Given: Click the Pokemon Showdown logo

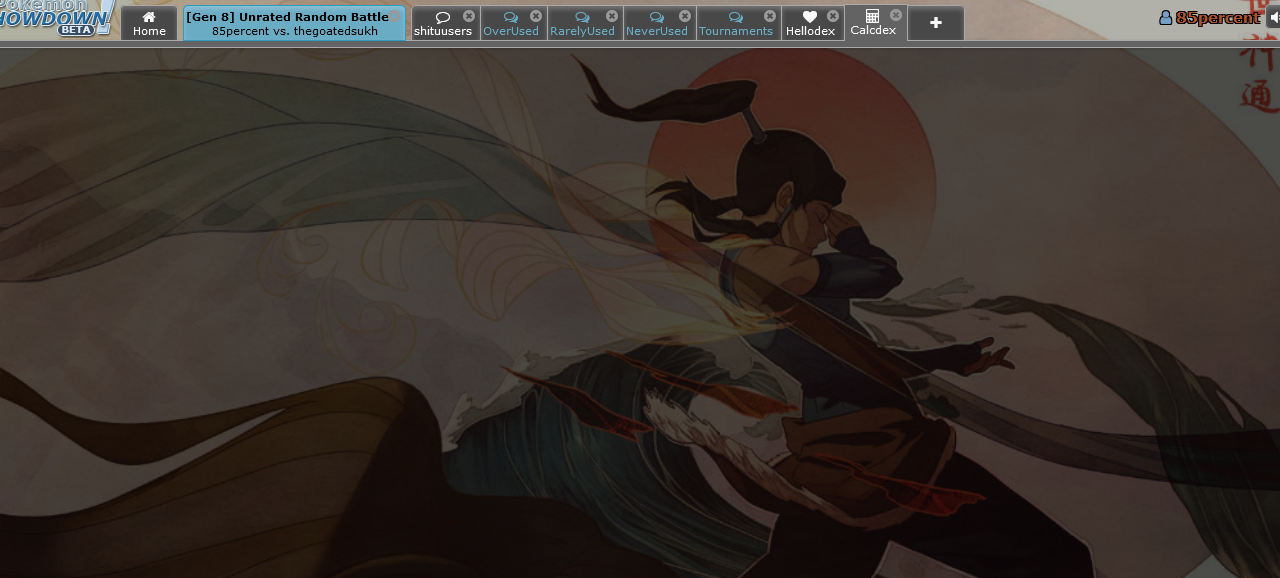Looking at the screenshot, I should point(55,17).
